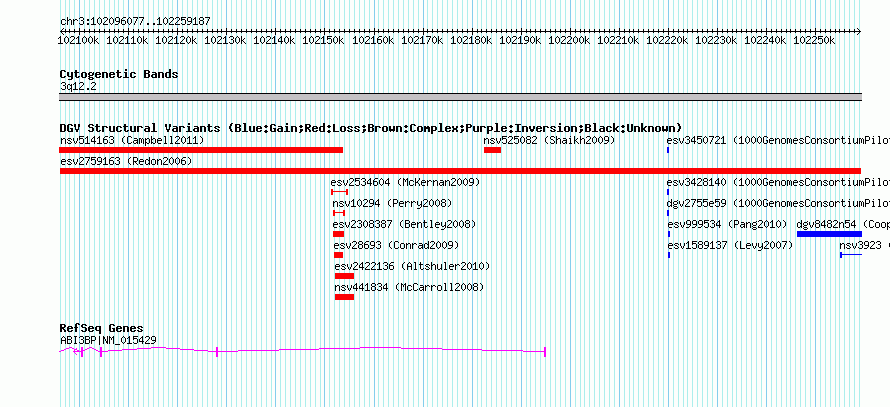Select esv2308387 (Bentley2008) label
Image resolution: width=890 pixels, height=407 pixels.
click(404, 224)
